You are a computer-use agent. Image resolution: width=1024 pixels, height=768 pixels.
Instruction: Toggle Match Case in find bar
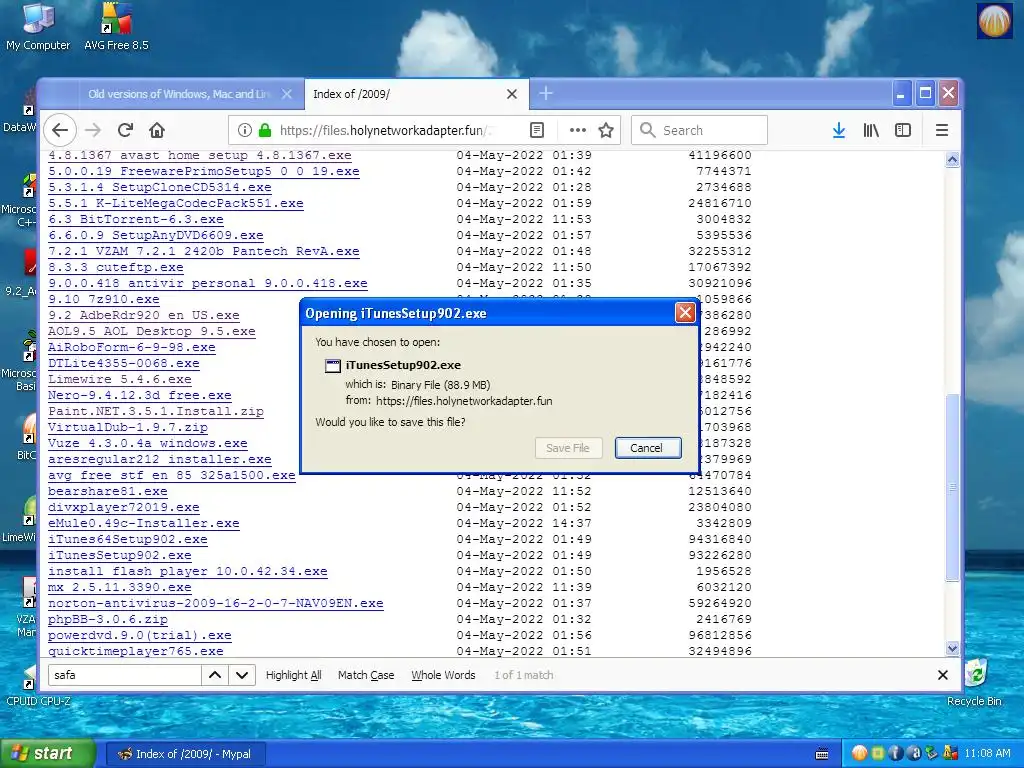366,675
